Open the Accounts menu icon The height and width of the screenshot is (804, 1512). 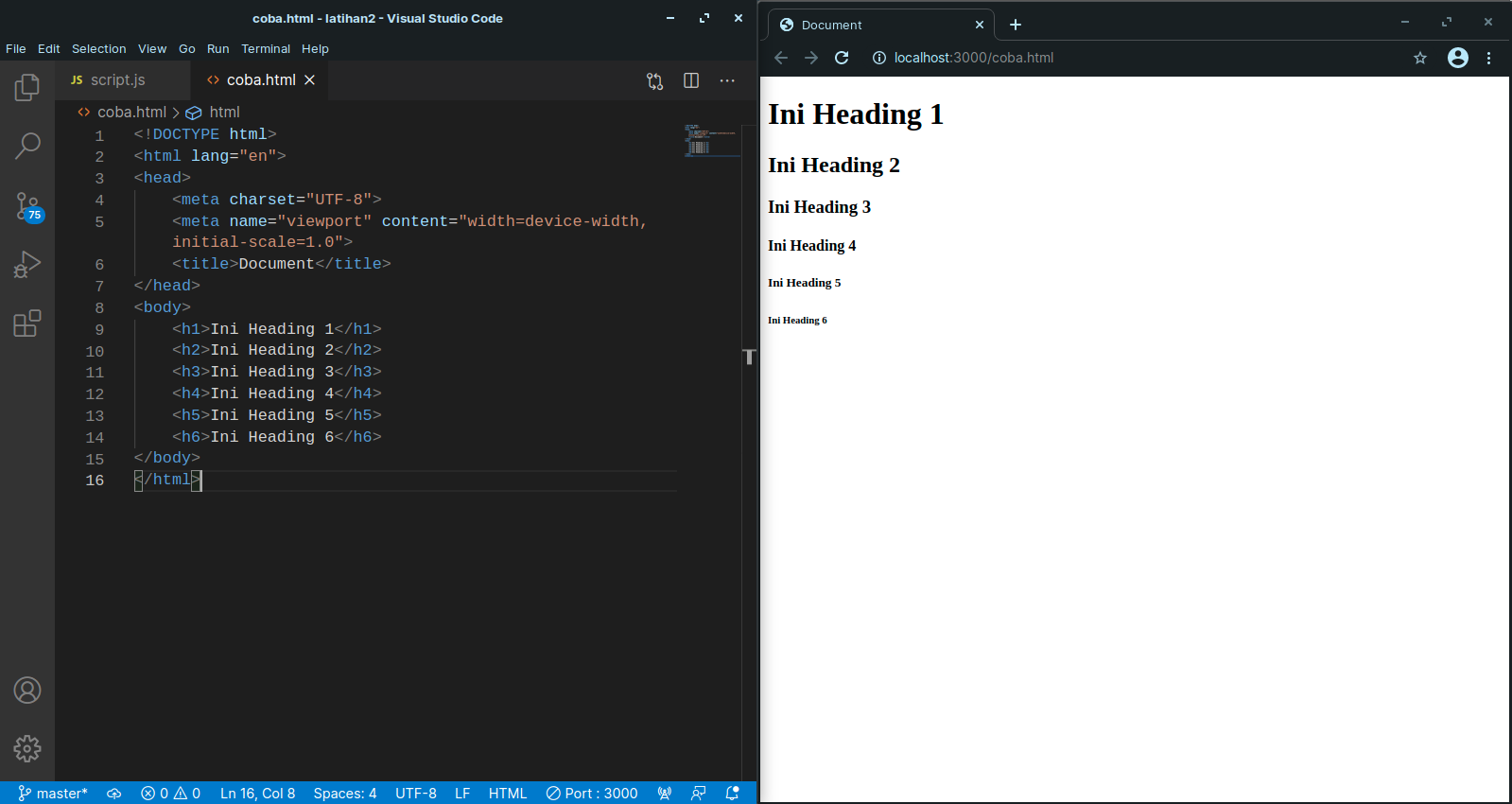click(x=27, y=690)
